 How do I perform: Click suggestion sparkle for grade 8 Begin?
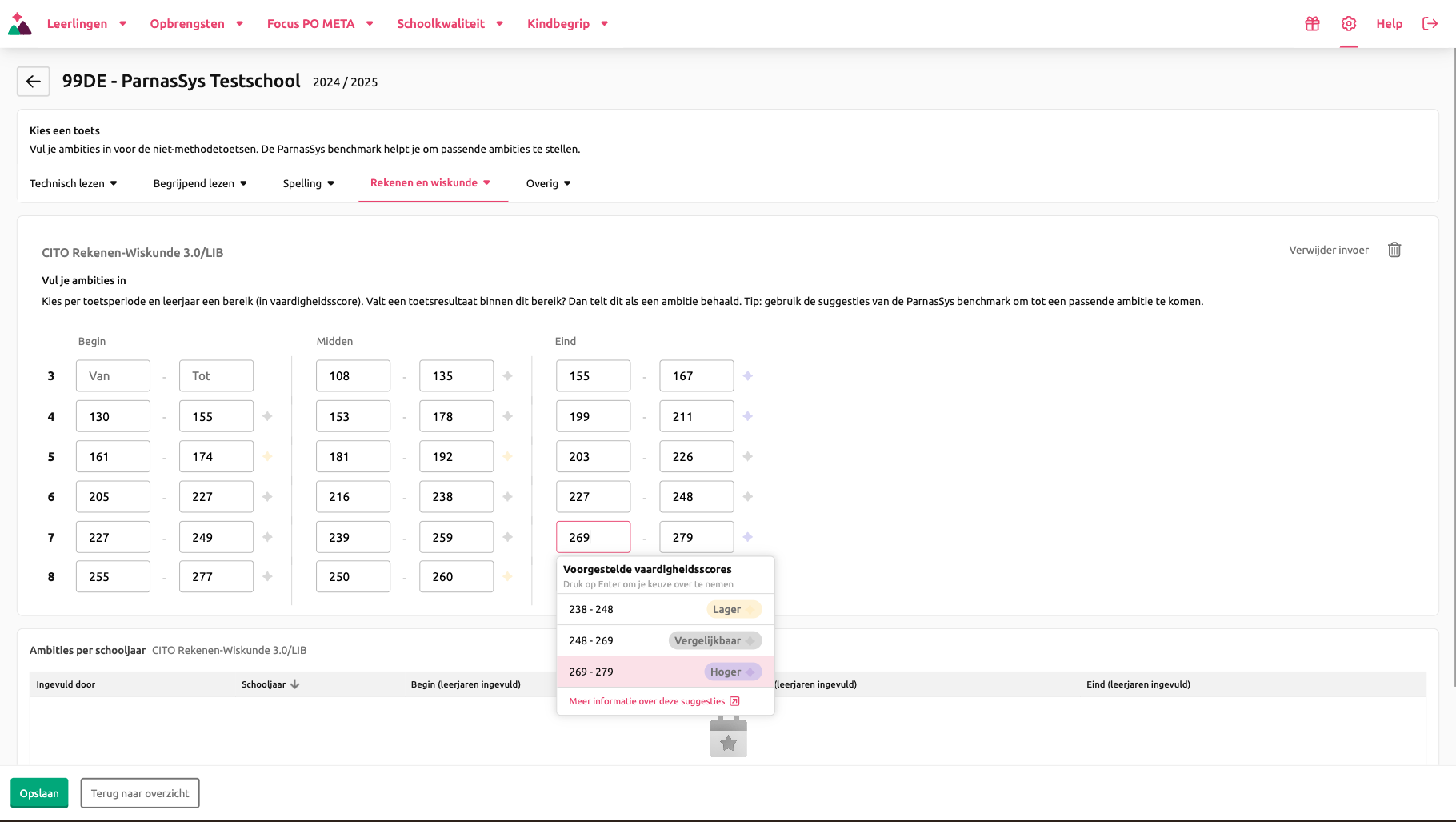[268, 576]
